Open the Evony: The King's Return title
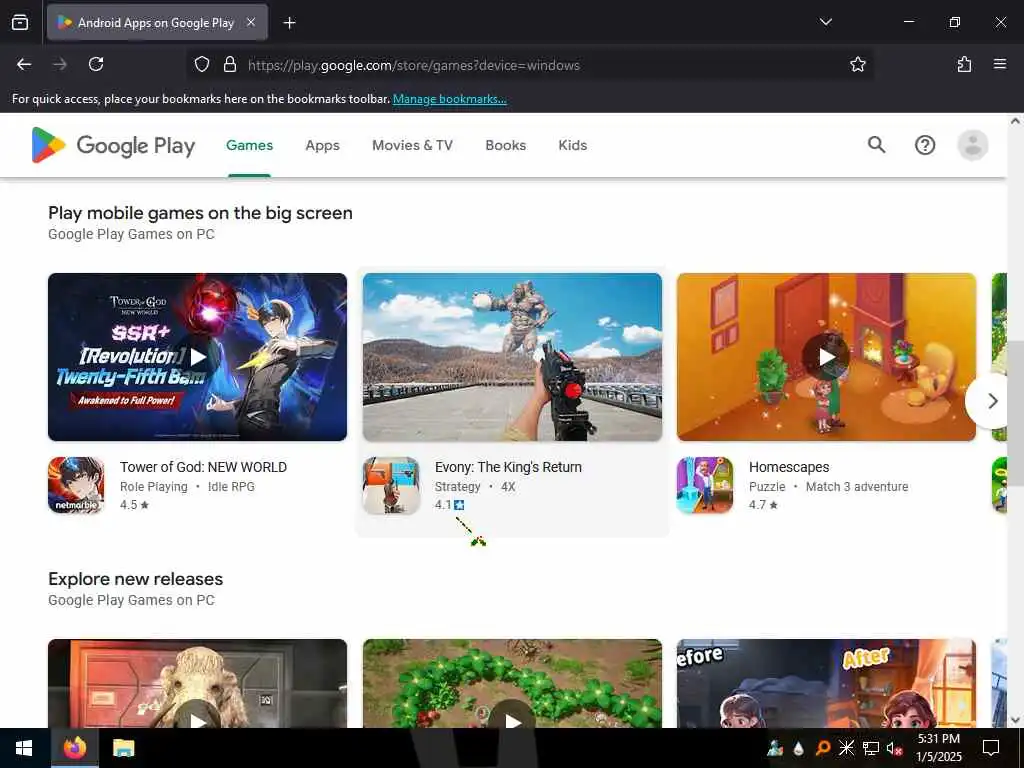This screenshot has height=768, width=1024. (x=508, y=467)
